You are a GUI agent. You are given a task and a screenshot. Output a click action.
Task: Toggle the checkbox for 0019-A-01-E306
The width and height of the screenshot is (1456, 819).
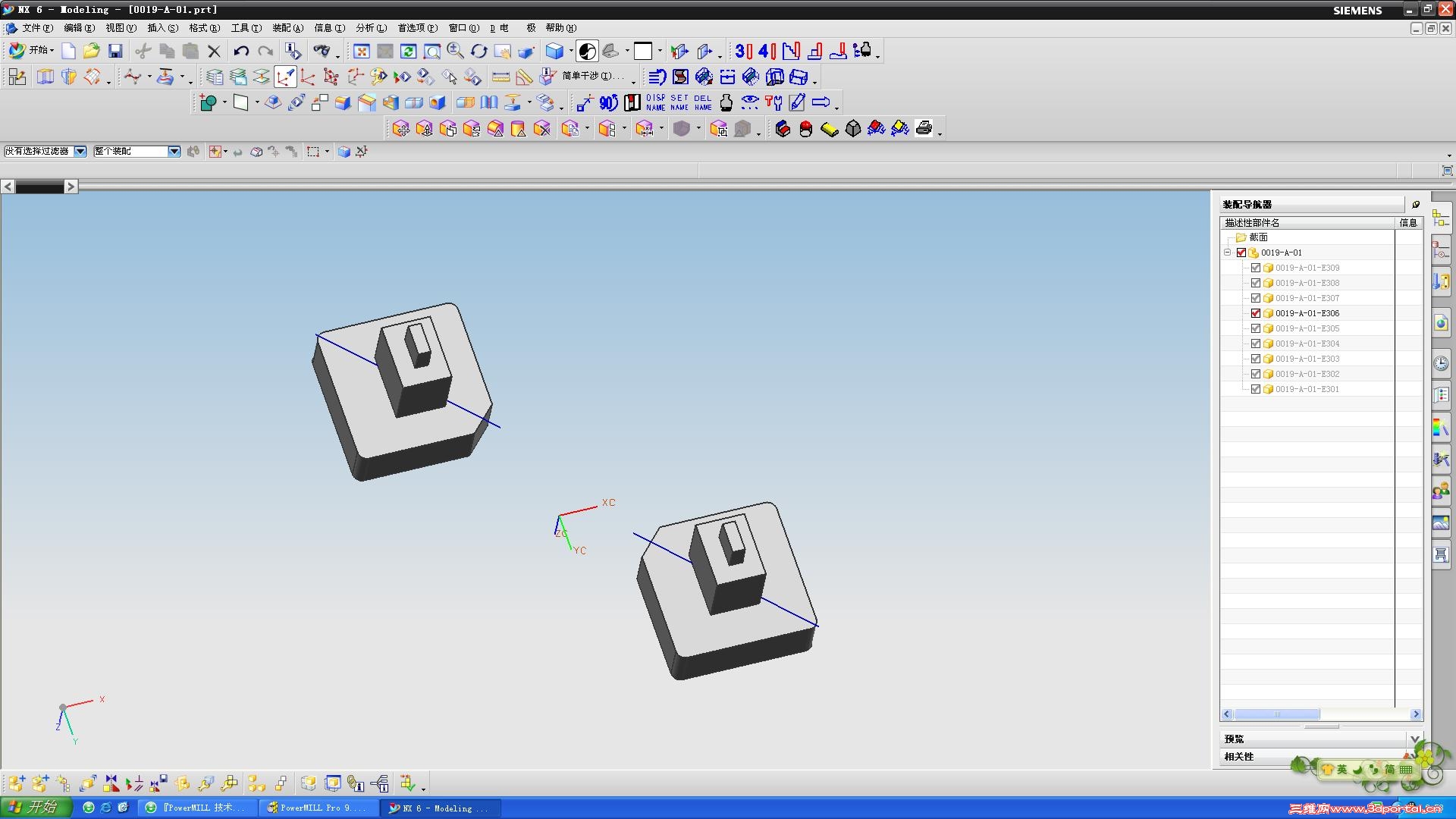pyautogui.click(x=1256, y=313)
